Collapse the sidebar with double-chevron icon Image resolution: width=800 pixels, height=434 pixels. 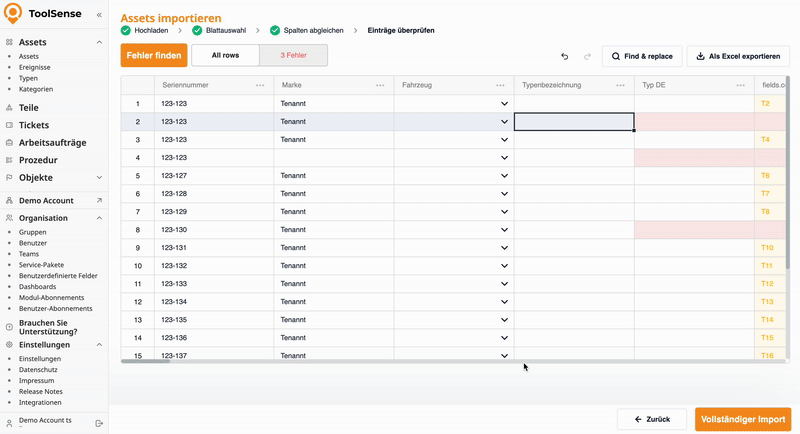(98, 16)
